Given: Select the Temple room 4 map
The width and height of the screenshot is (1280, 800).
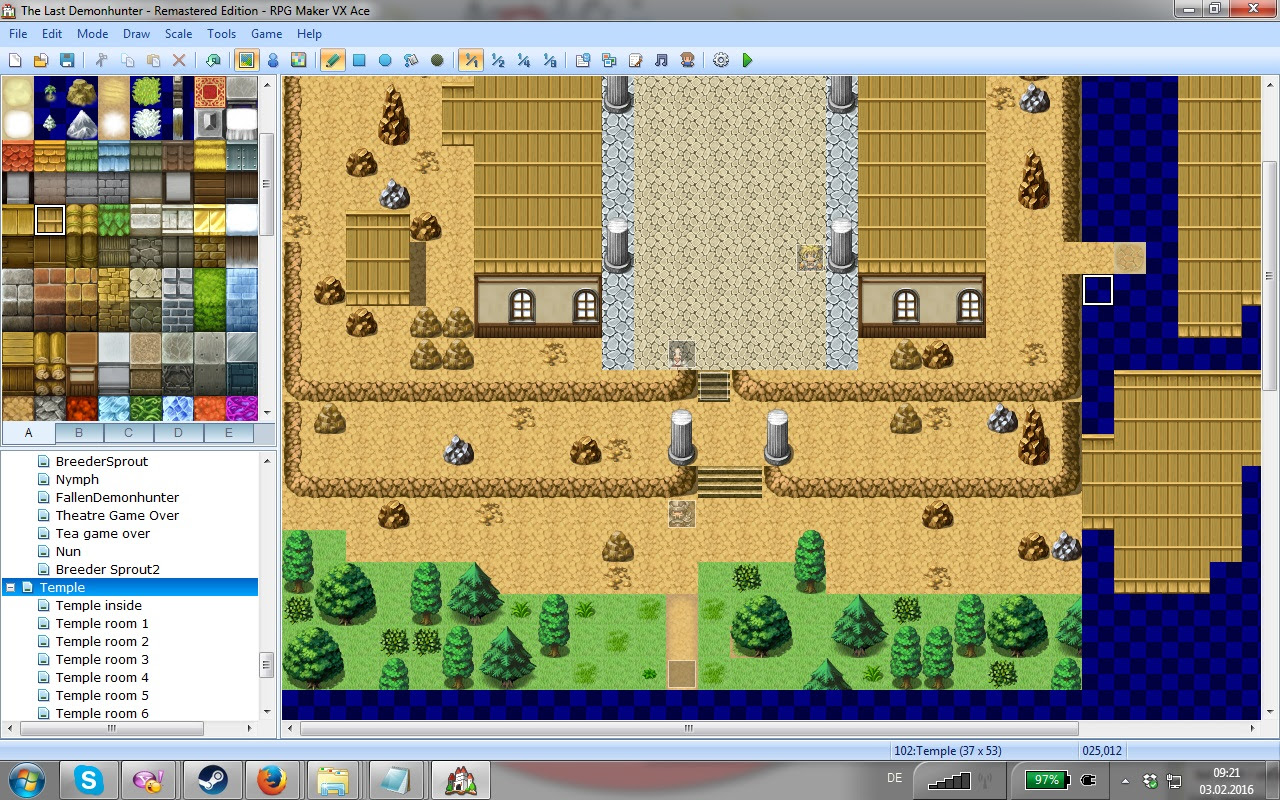Looking at the screenshot, I should (x=102, y=678).
